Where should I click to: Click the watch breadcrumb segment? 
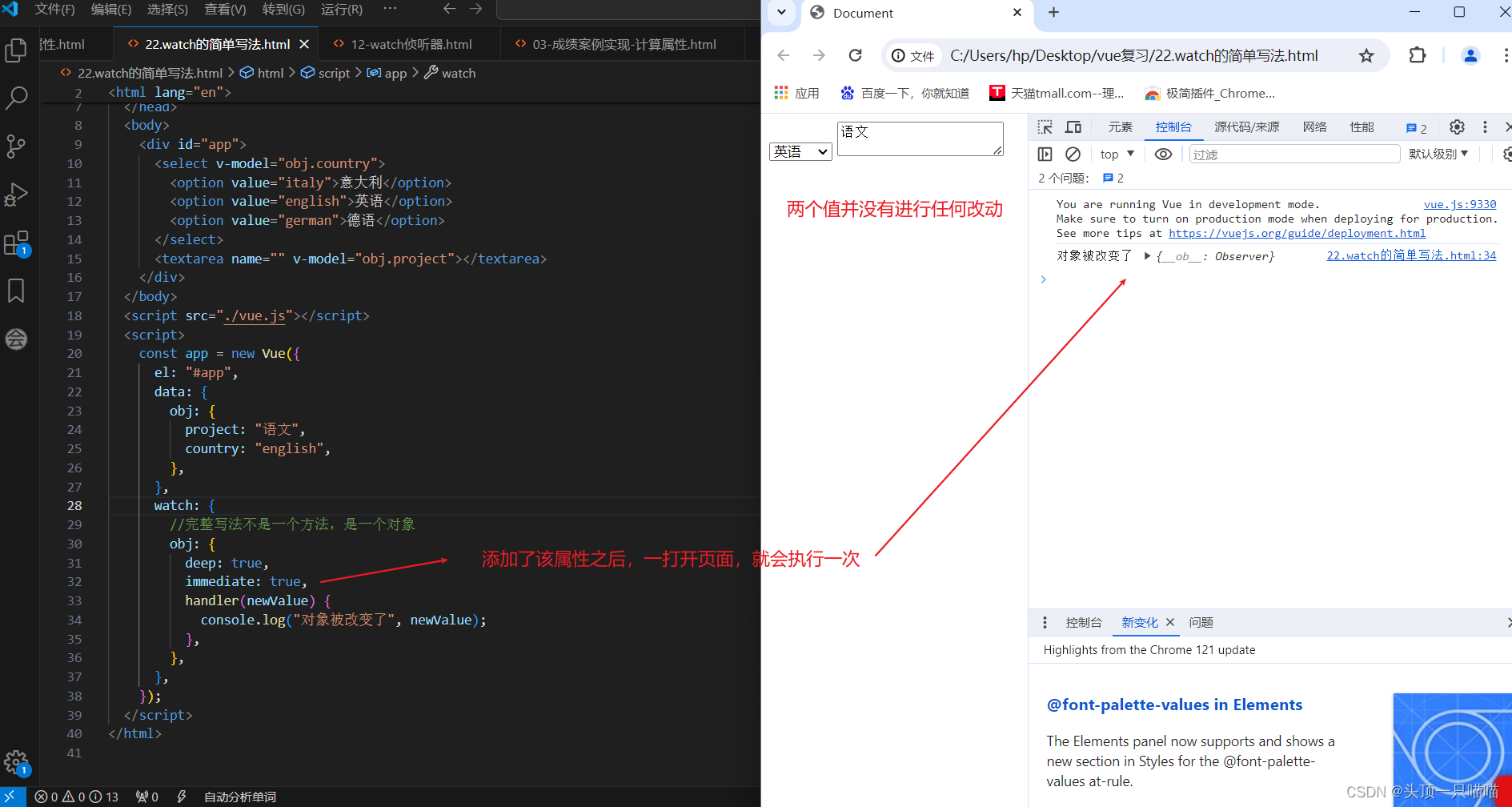point(450,73)
